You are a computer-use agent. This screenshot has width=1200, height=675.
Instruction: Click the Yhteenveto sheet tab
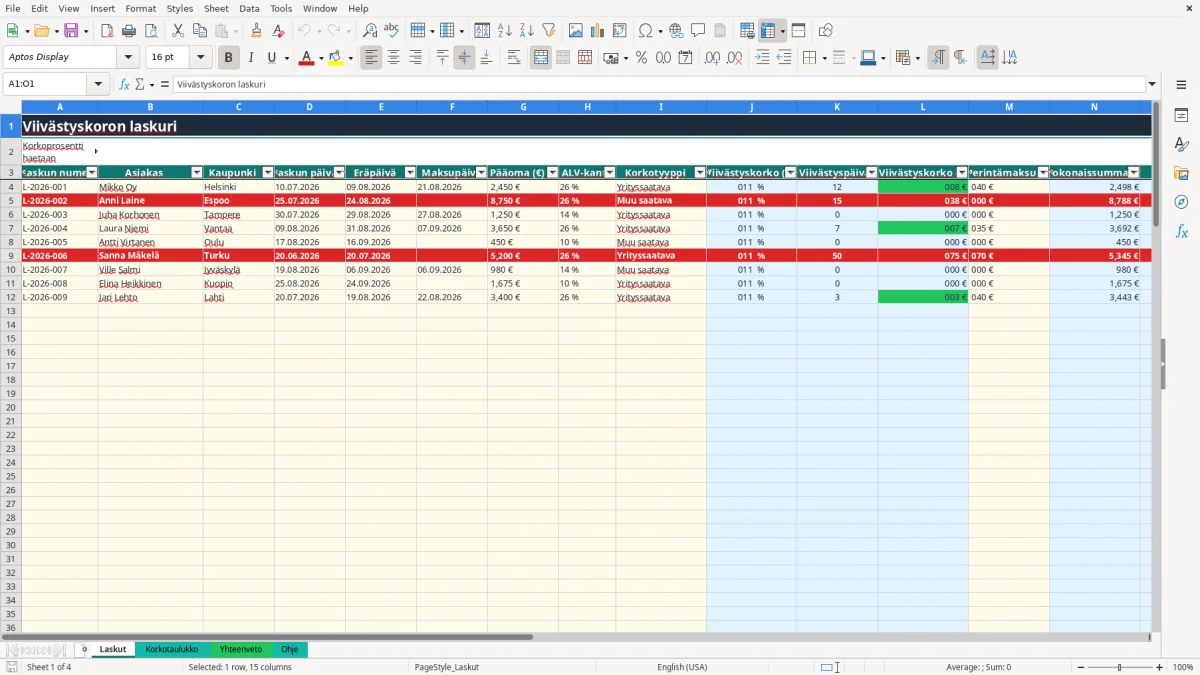(x=241, y=649)
